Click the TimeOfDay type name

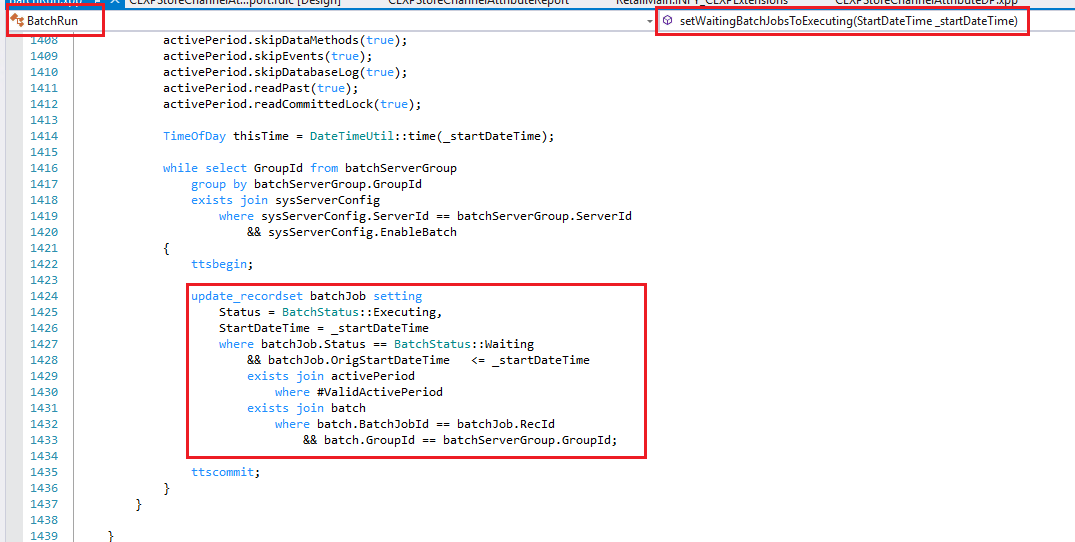point(194,136)
